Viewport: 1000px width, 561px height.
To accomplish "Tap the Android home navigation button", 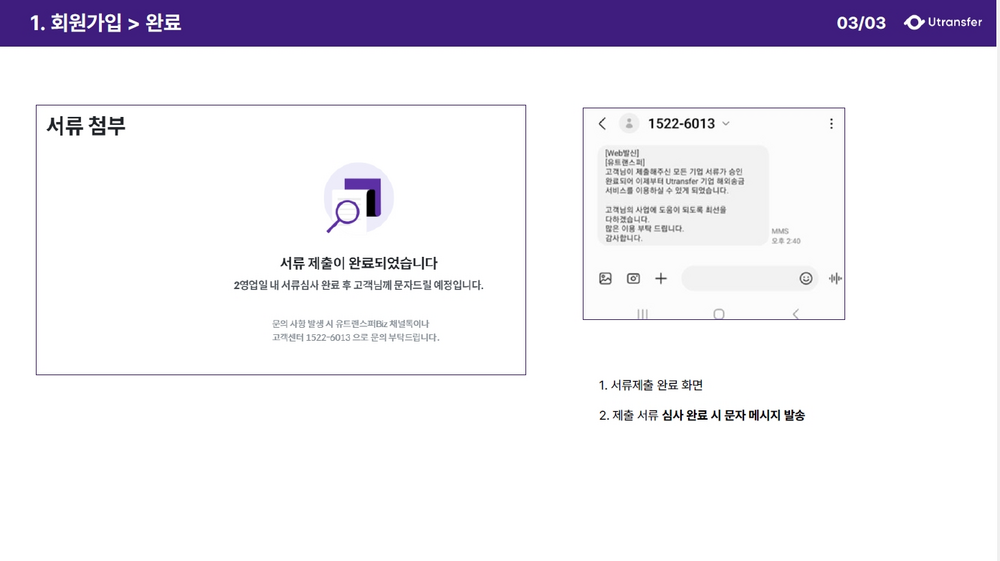I will pos(719,314).
